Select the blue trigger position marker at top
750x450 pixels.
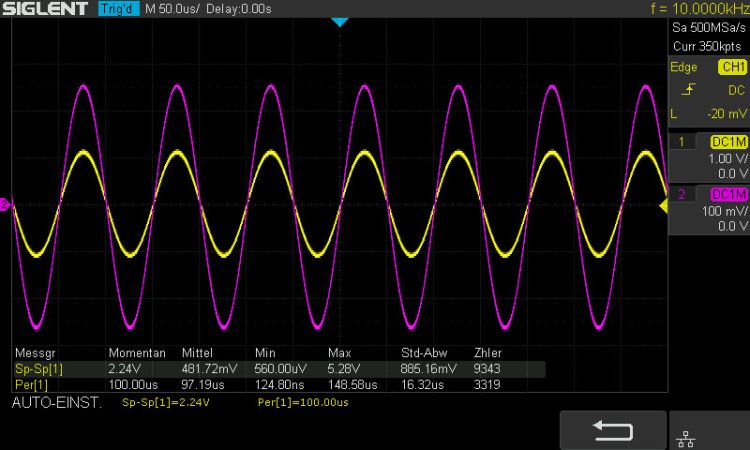pos(339,22)
